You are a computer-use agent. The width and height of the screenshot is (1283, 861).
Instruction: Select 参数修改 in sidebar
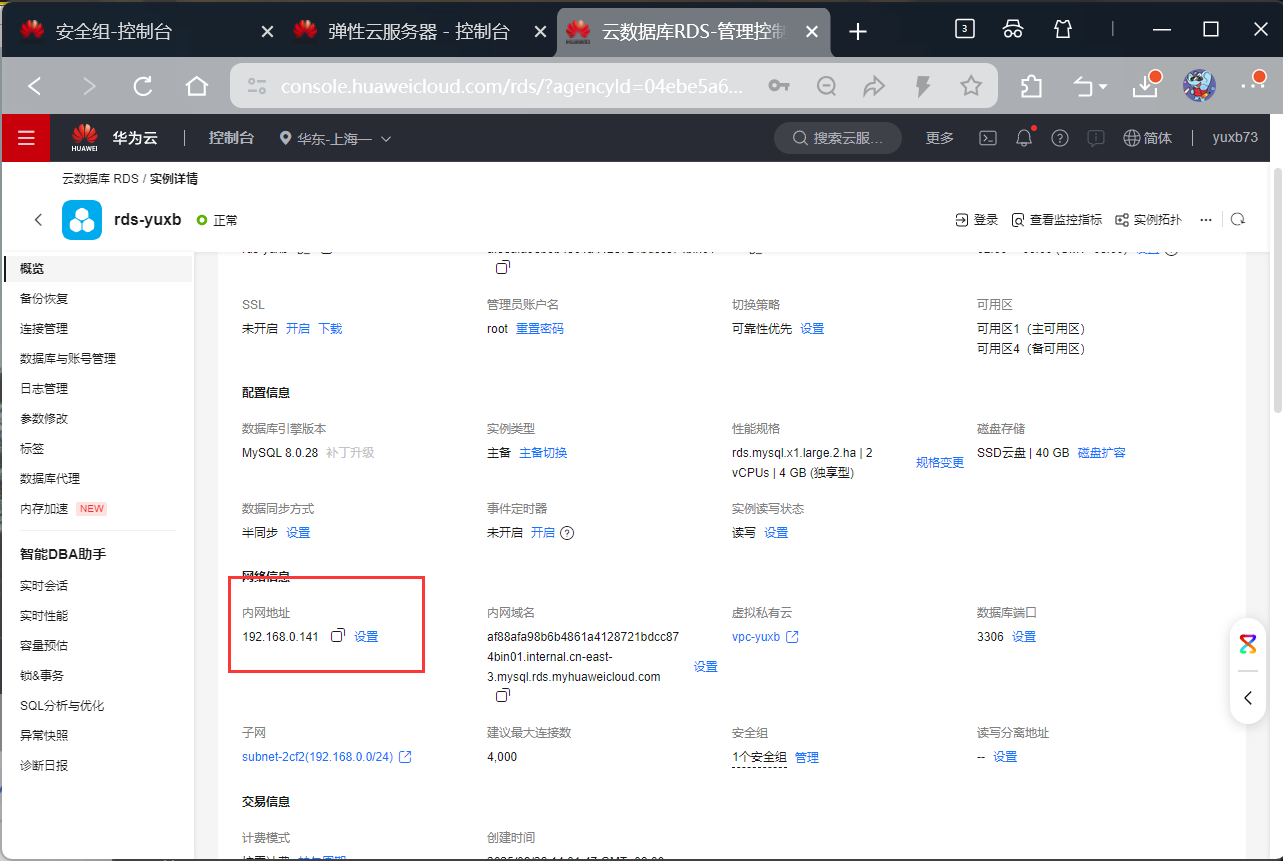(x=44, y=418)
